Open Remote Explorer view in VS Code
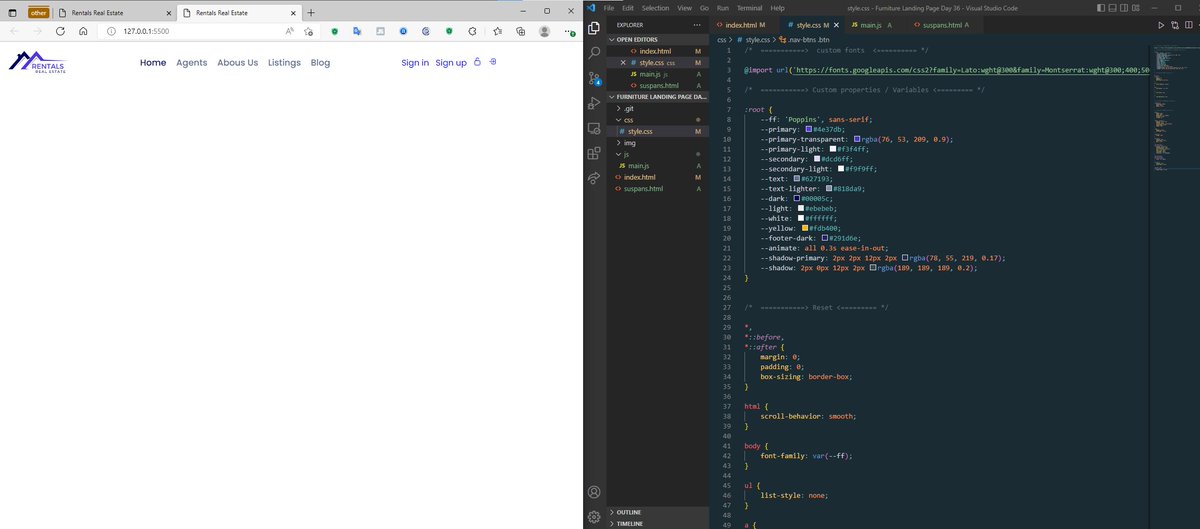This screenshot has width=1200, height=529. point(594,128)
